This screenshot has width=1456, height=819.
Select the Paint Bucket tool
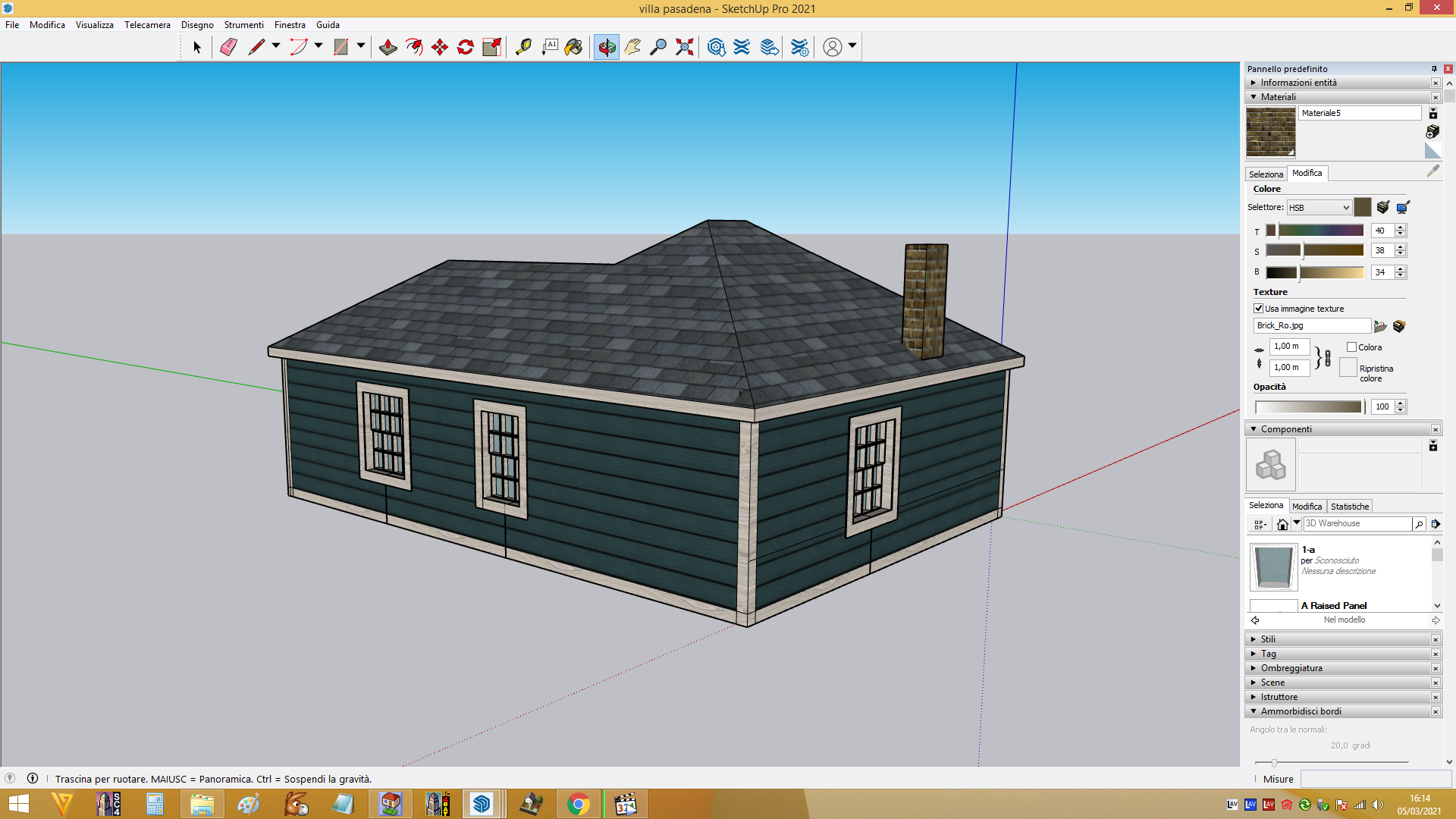click(574, 47)
